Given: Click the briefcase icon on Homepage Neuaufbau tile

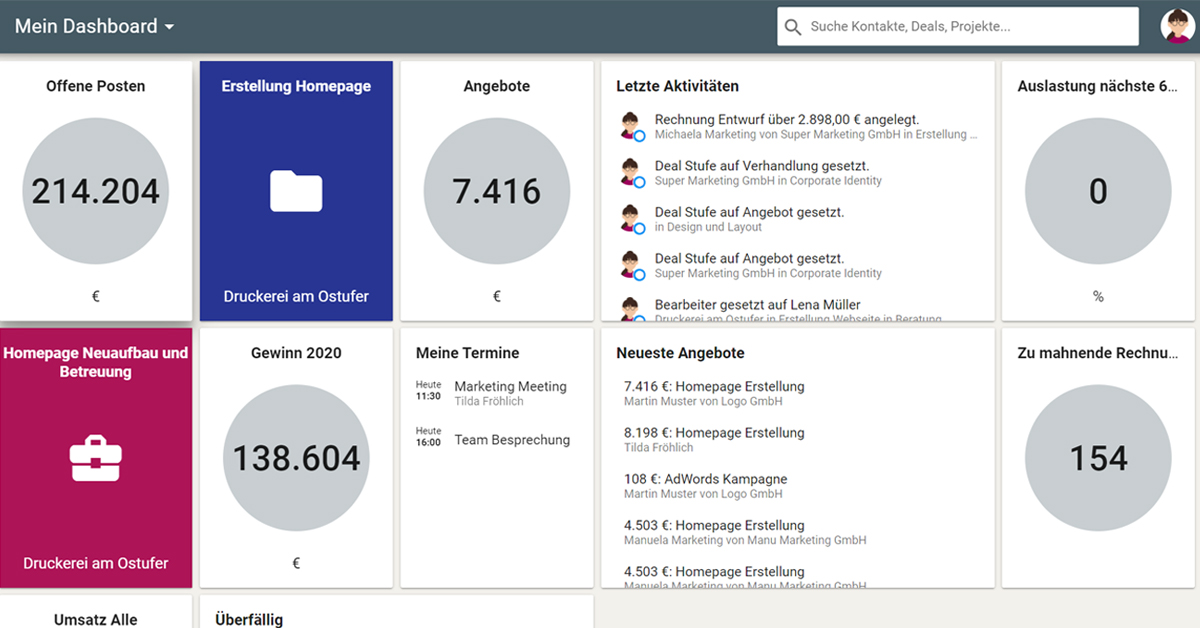Looking at the screenshot, I should (x=95, y=457).
